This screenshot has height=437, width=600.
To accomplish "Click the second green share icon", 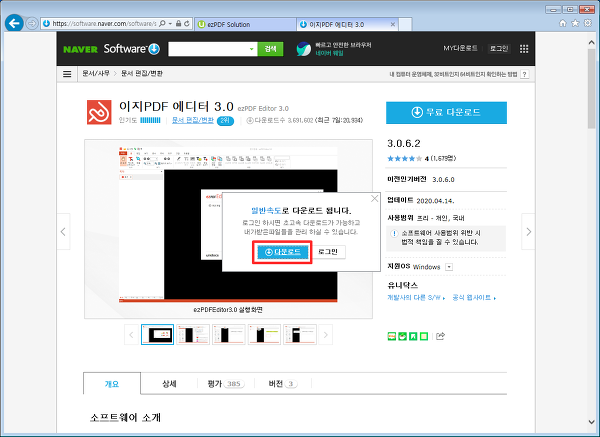I will (x=402, y=336).
